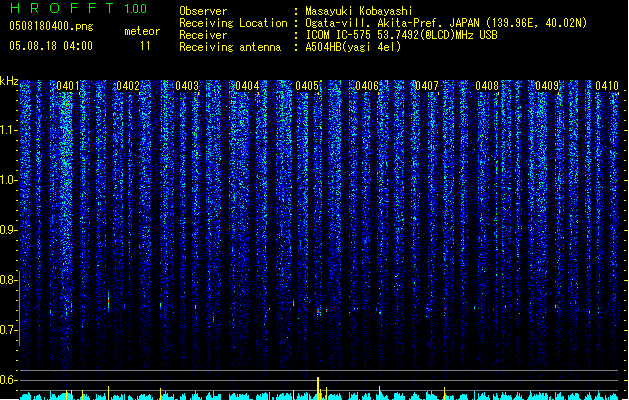This screenshot has width=629, height=400.
Task: Click the 0406 time marker
Action: 367,86
